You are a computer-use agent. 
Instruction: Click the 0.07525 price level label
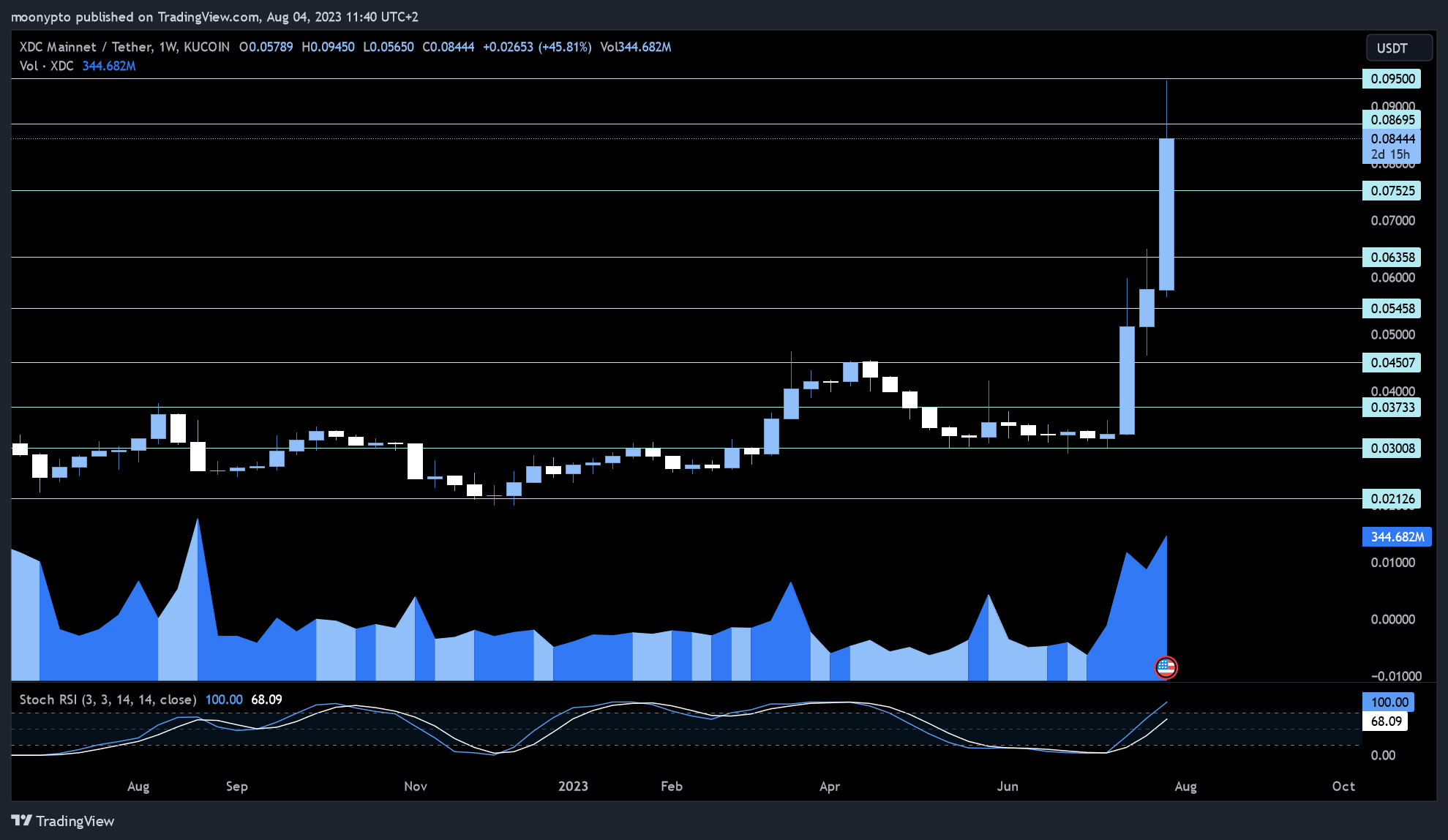click(1392, 191)
